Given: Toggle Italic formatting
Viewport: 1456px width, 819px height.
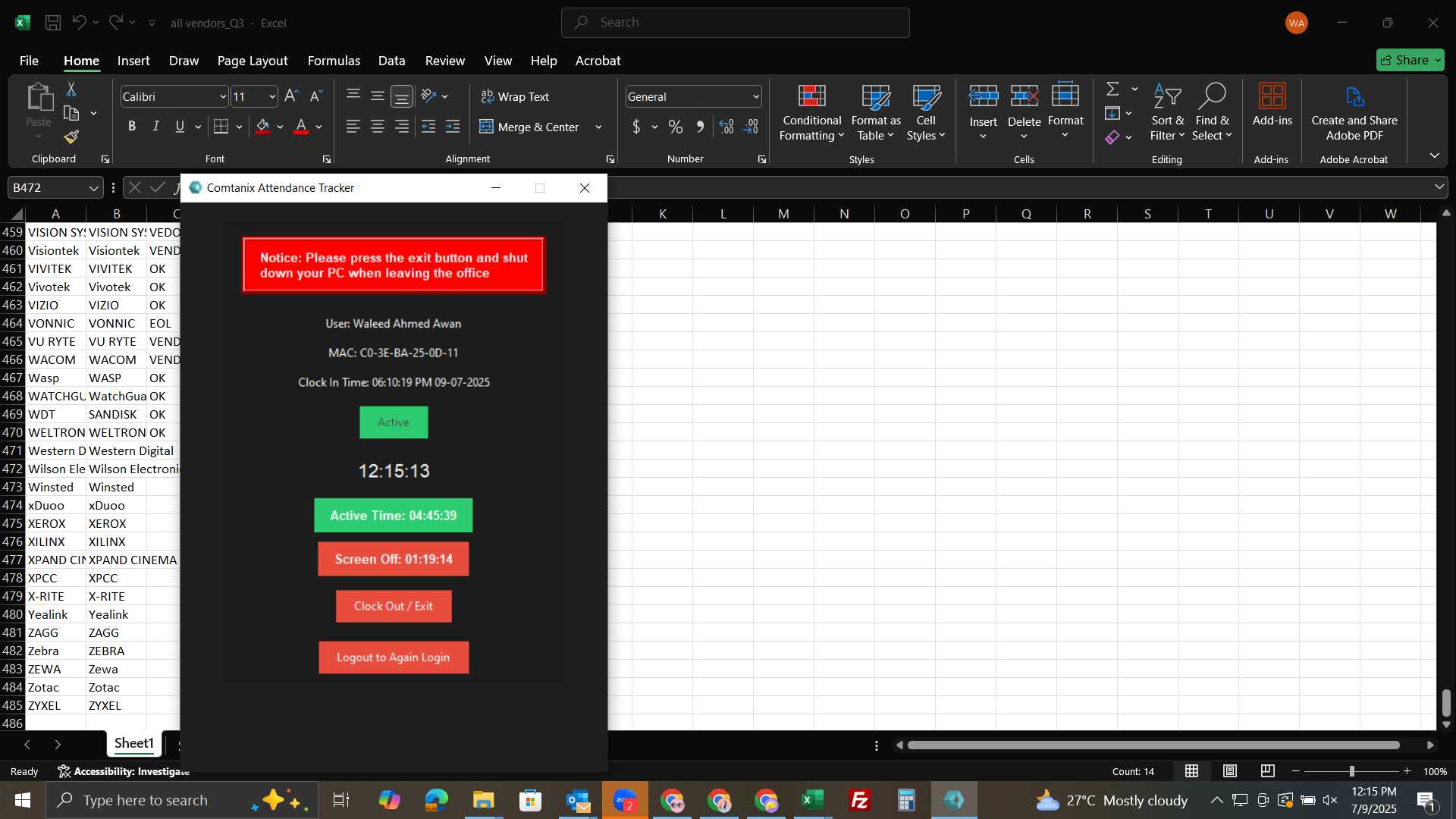Looking at the screenshot, I should pos(156,127).
